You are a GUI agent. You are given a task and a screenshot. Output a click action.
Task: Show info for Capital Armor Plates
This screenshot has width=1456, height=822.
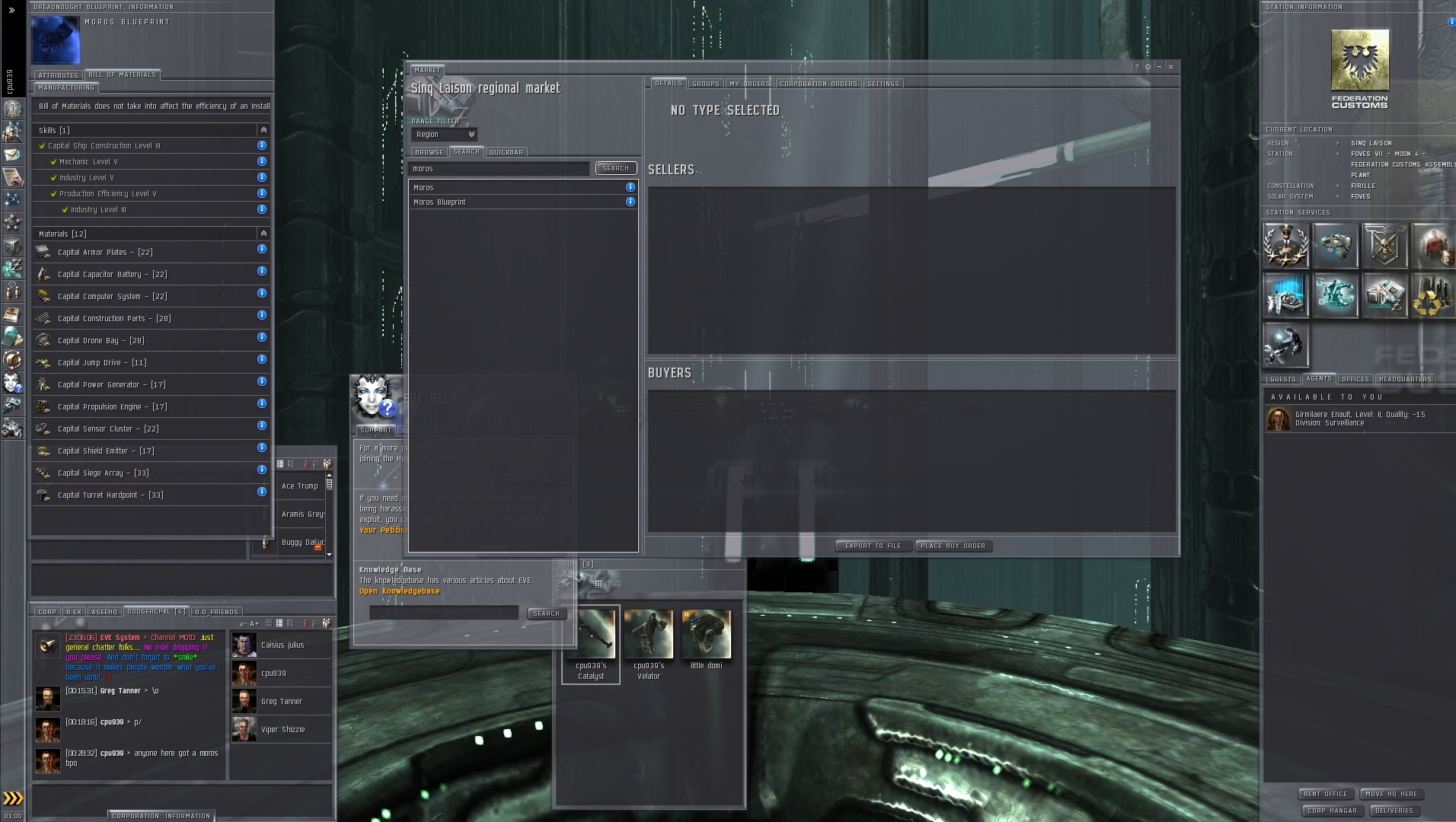coord(262,249)
